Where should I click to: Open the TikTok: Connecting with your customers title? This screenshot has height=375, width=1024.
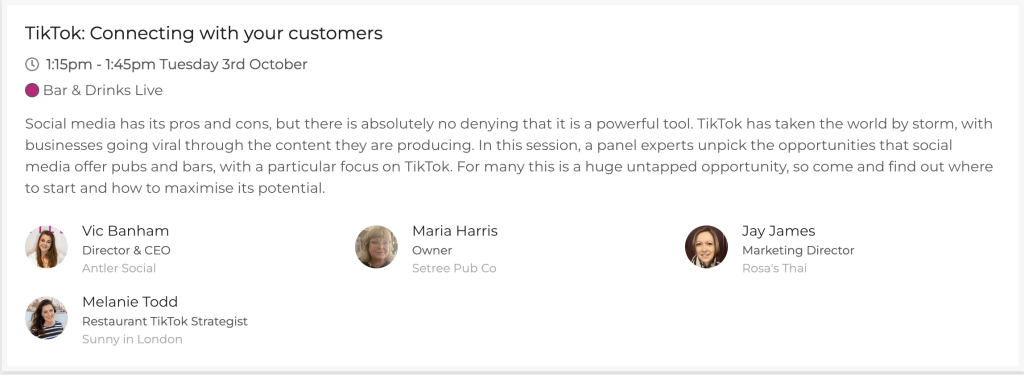click(204, 33)
